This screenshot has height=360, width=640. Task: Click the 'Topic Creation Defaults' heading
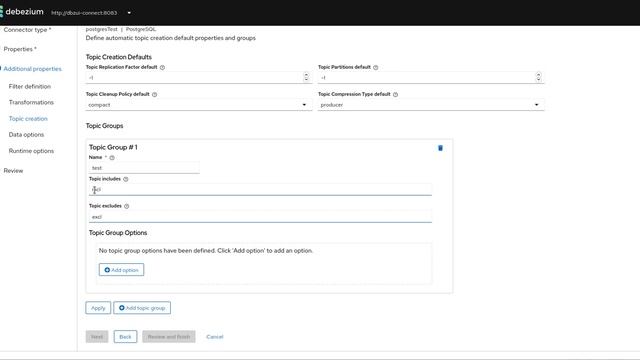(119, 57)
